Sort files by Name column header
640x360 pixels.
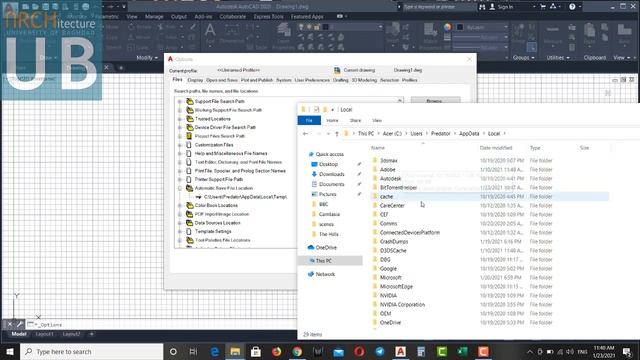378,148
